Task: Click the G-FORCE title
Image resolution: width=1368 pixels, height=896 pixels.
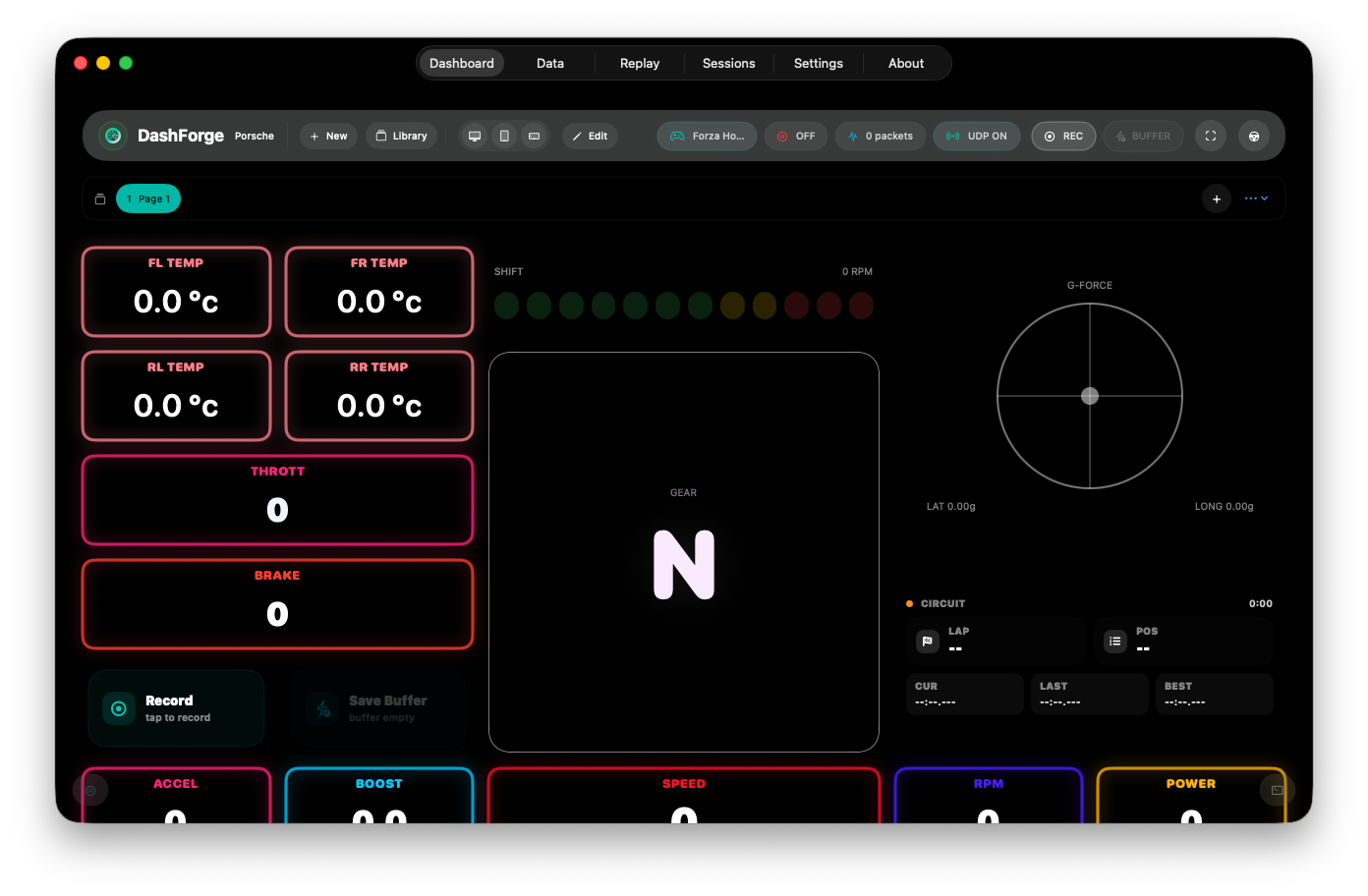Action: [x=1090, y=285]
